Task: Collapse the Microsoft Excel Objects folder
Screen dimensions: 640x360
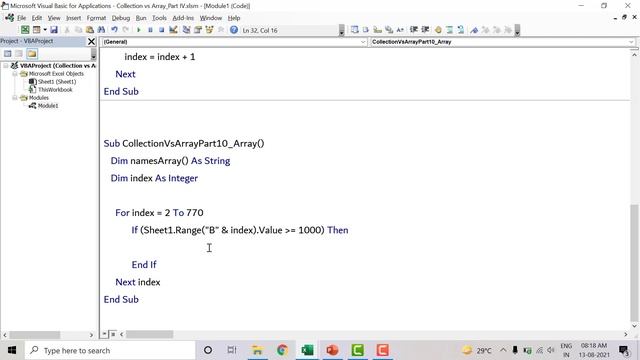Action: coord(14,74)
